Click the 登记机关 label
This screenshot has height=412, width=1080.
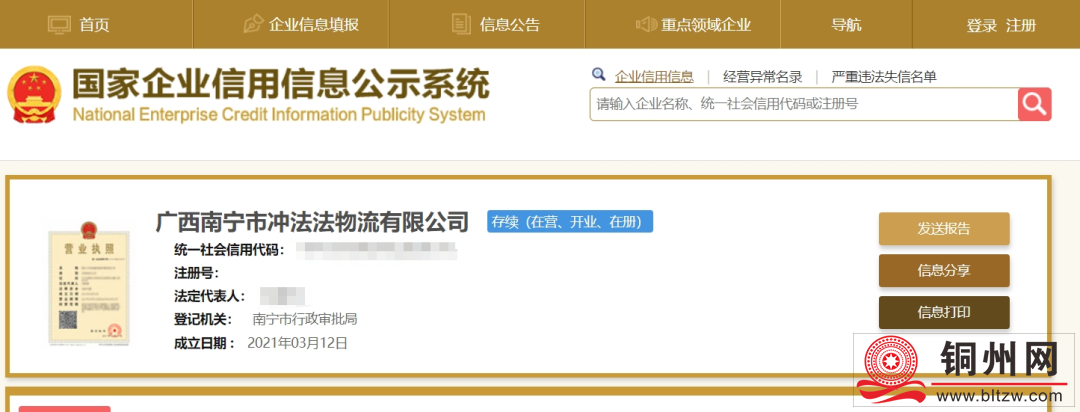tap(203, 319)
